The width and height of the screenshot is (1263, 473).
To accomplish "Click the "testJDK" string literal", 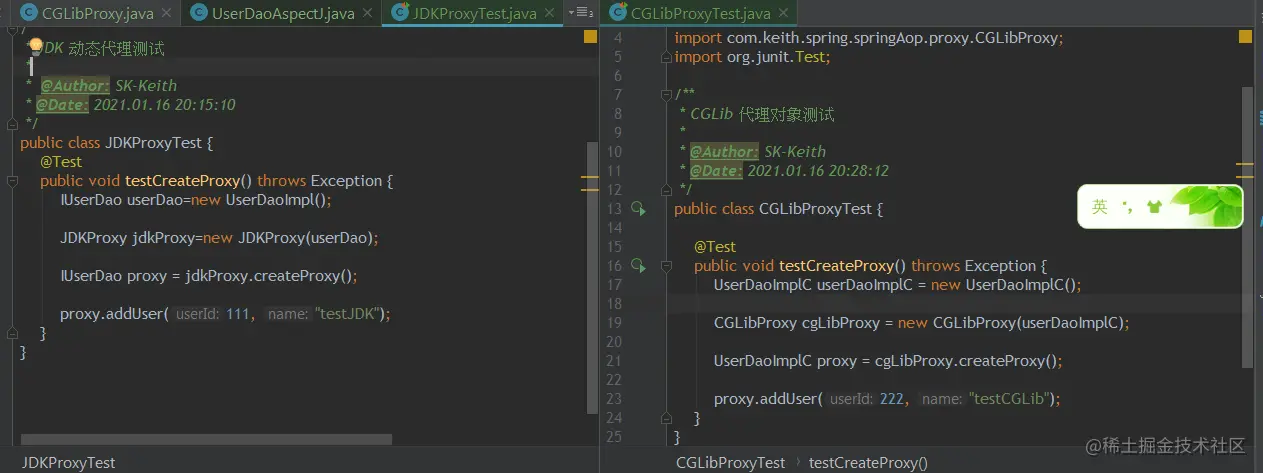I will pyautogui.click(x=349, y=314).
